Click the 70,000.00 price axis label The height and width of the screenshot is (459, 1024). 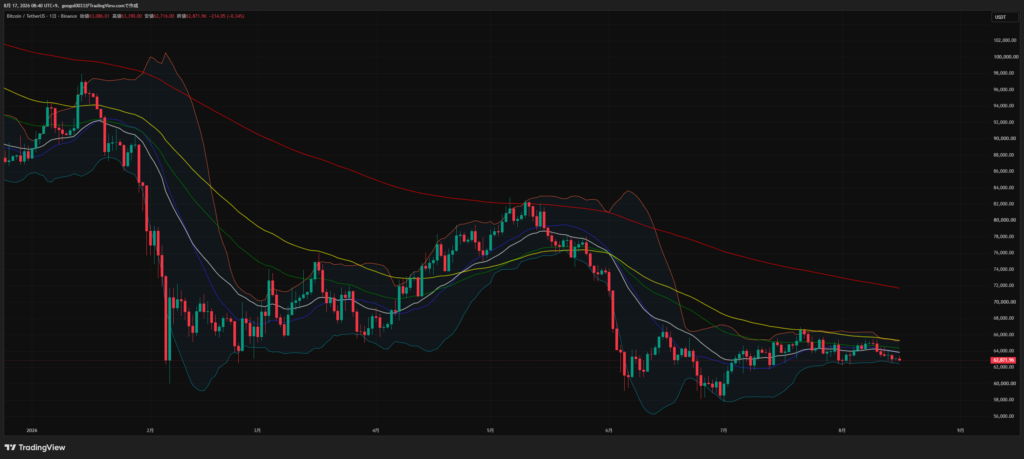tap(1003, 302)
